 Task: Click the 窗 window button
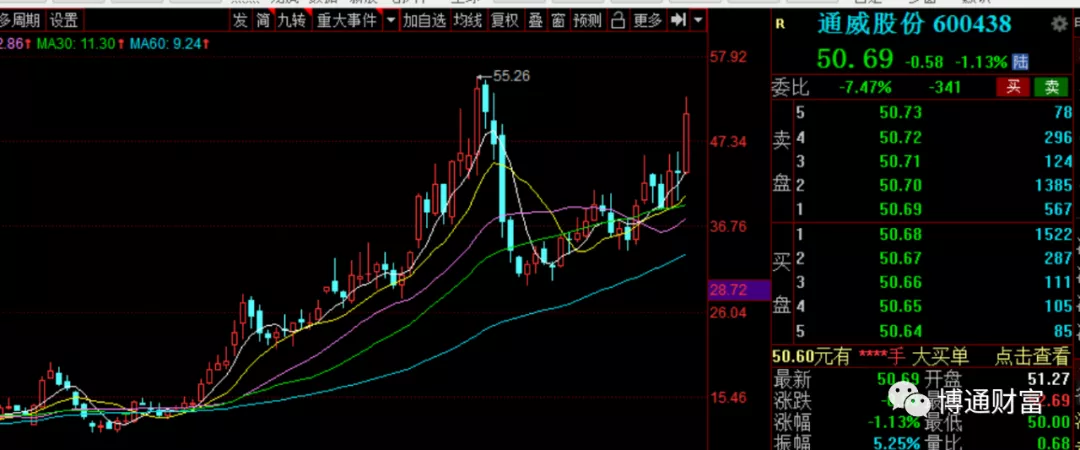[x=558, y=21]
